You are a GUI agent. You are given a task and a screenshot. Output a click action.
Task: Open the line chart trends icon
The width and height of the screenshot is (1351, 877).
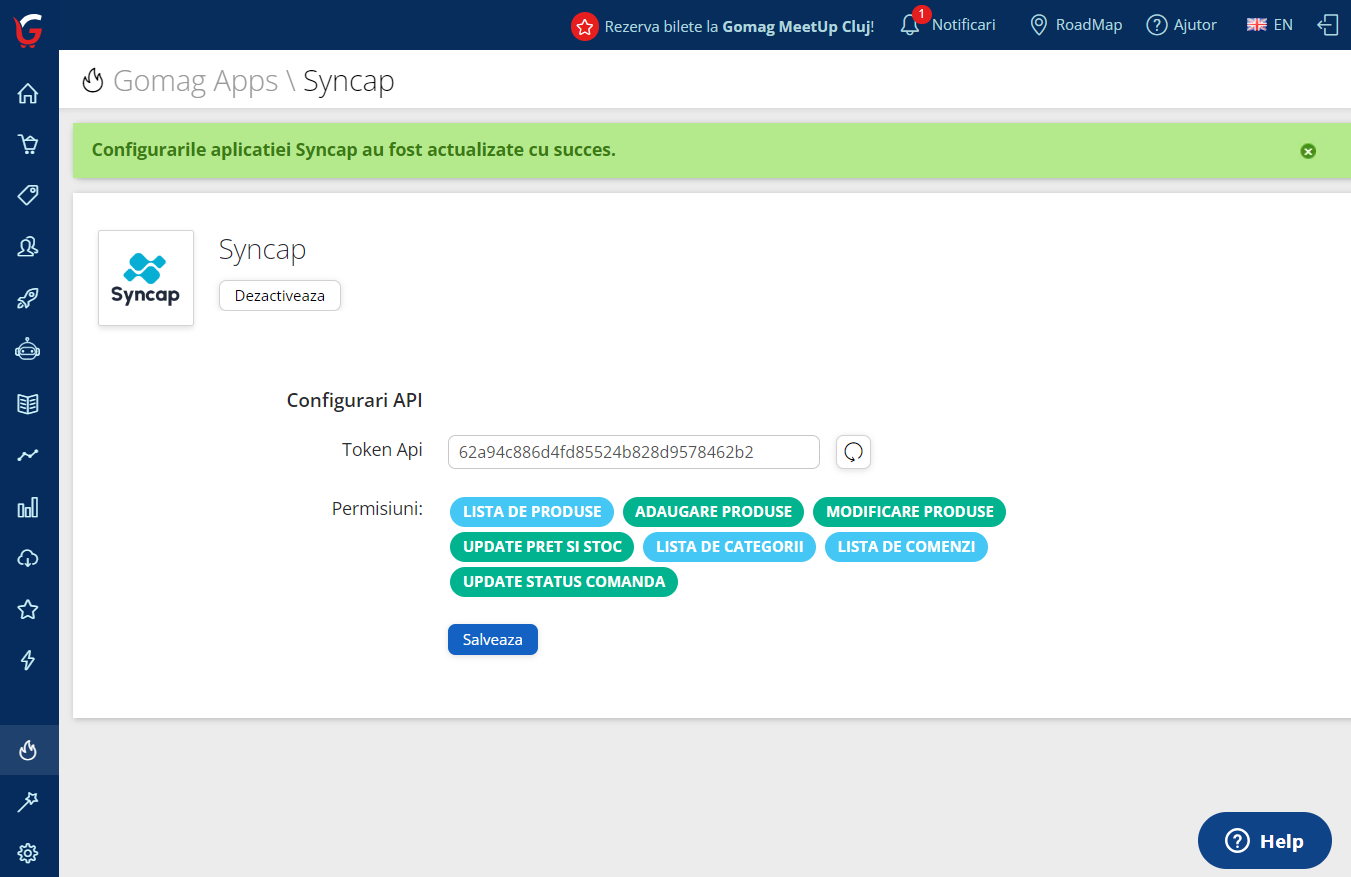click(28, 455)
